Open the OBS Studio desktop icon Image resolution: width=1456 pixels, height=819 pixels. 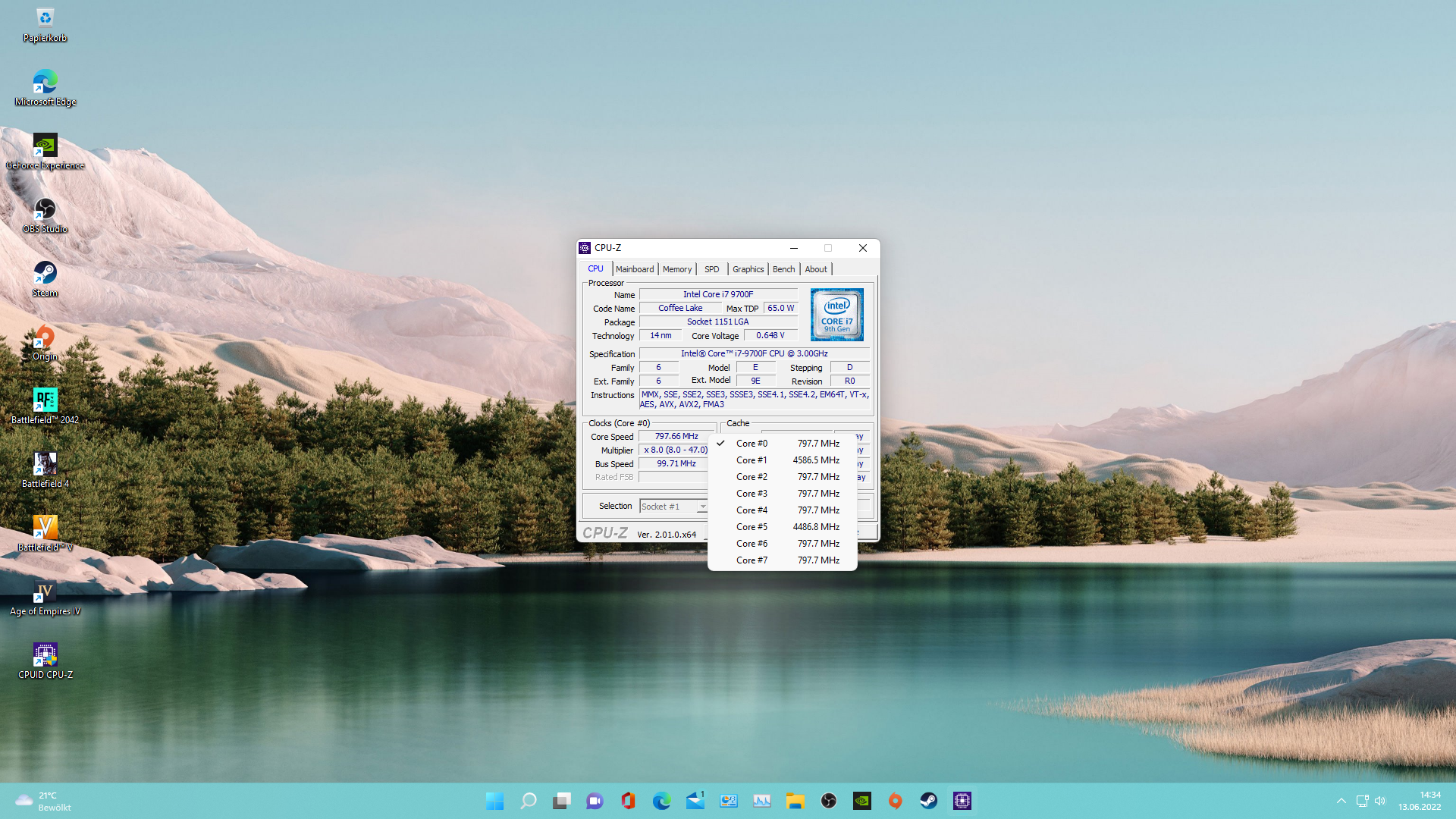45,215
